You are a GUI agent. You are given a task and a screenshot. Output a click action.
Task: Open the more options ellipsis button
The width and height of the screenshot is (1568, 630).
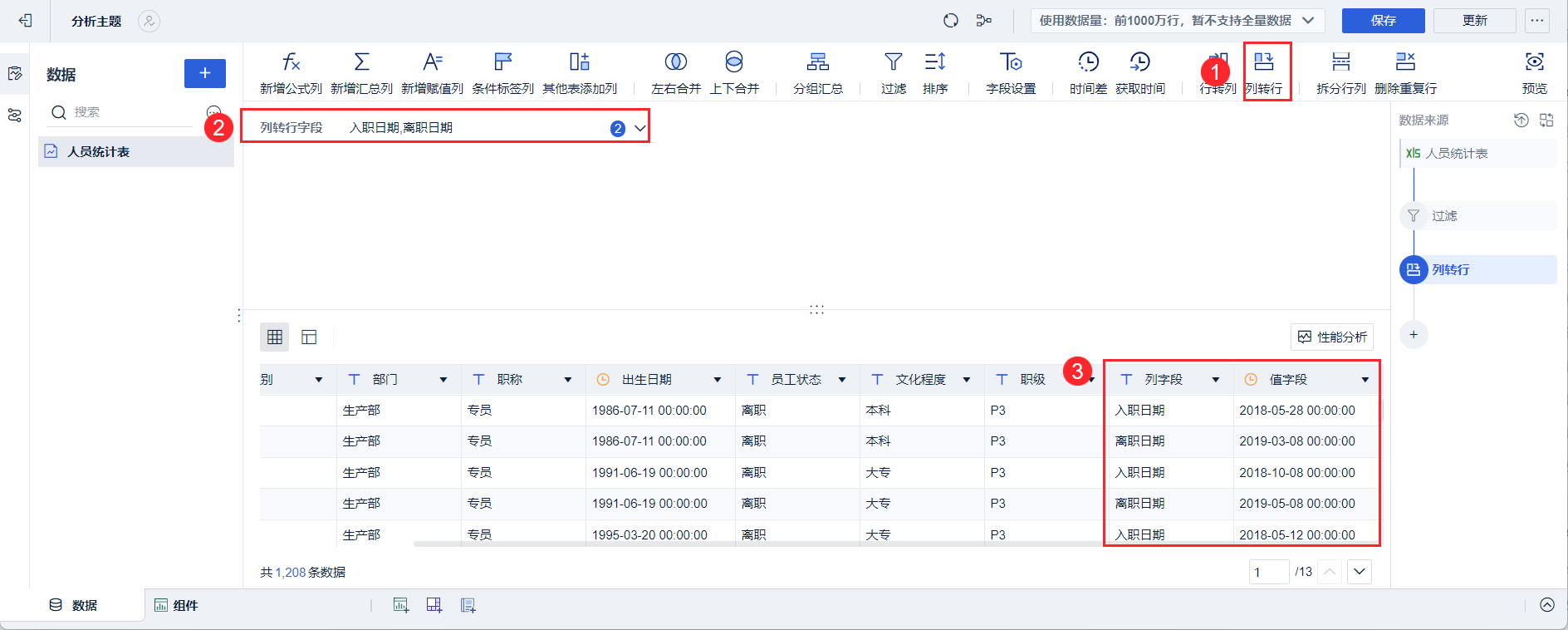tap(1537, 21)
